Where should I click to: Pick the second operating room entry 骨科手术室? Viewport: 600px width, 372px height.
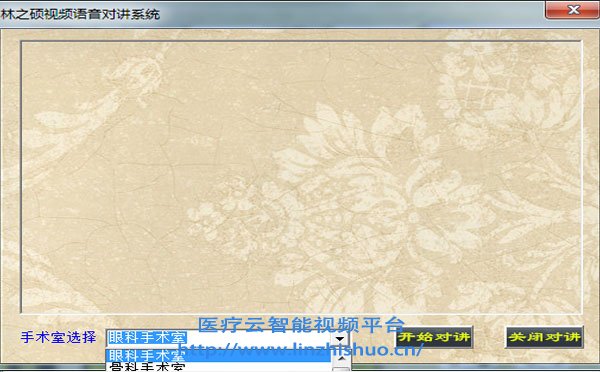(218, 367)
